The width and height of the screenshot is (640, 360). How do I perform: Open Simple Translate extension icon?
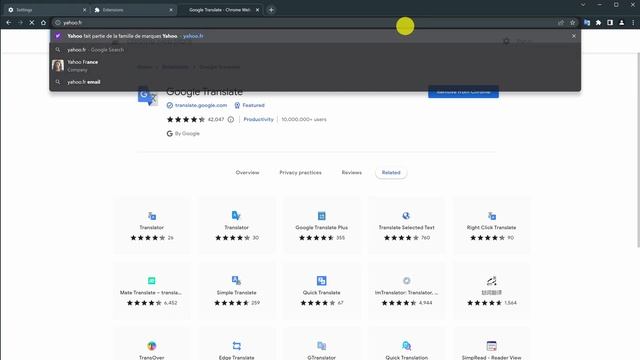tap(236, 280)
